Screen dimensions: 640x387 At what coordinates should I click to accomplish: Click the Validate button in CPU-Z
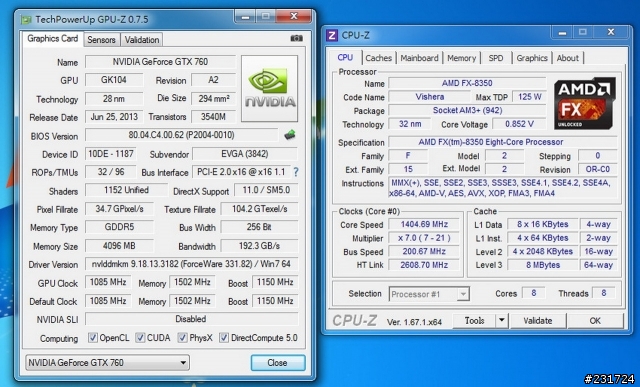click(538, 321)
